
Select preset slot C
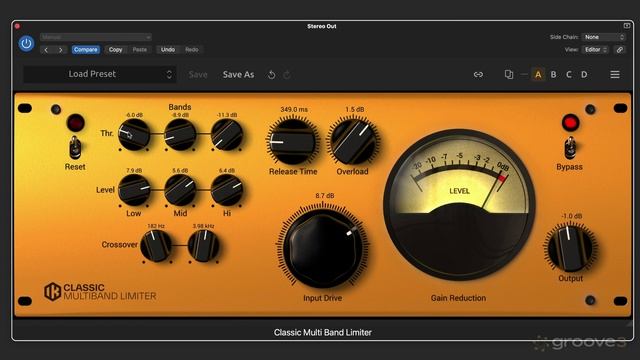[x=569, y=75]
